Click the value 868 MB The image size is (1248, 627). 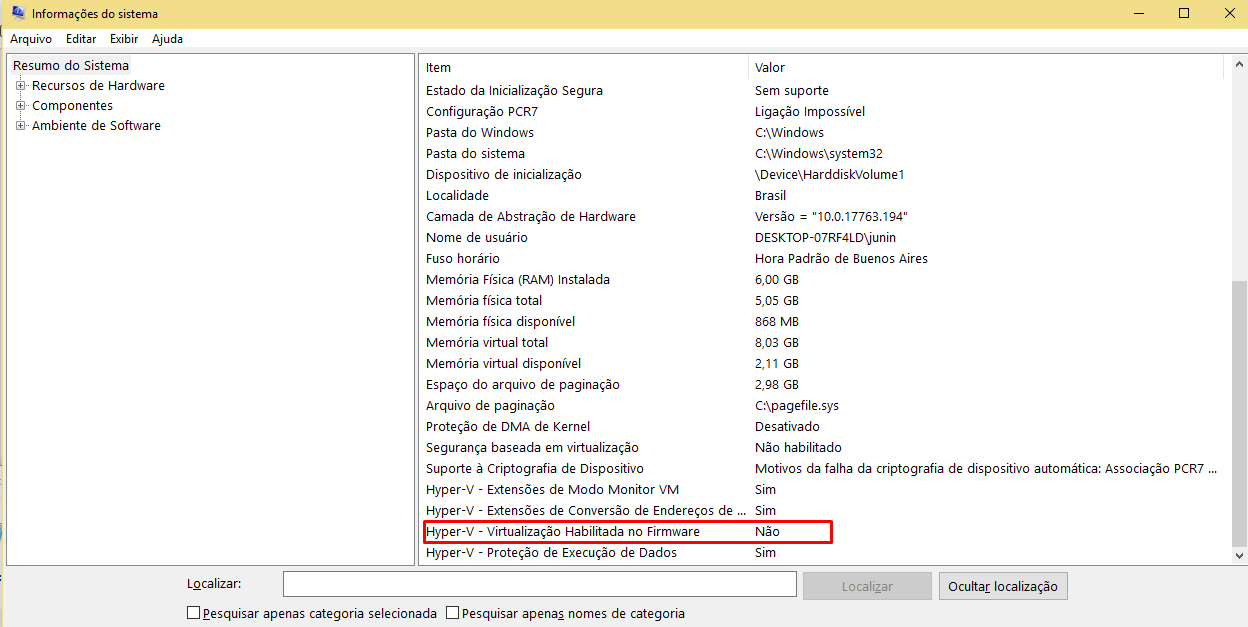tap(777, 322)
